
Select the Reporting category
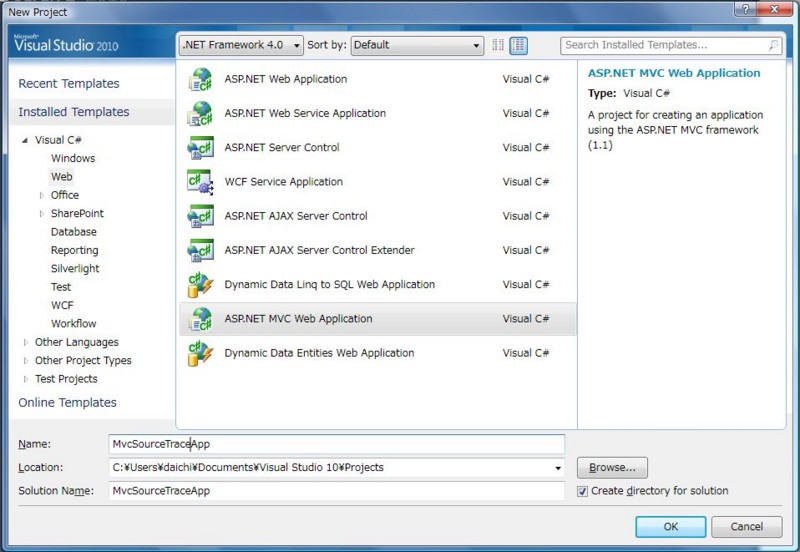point(74,250)
